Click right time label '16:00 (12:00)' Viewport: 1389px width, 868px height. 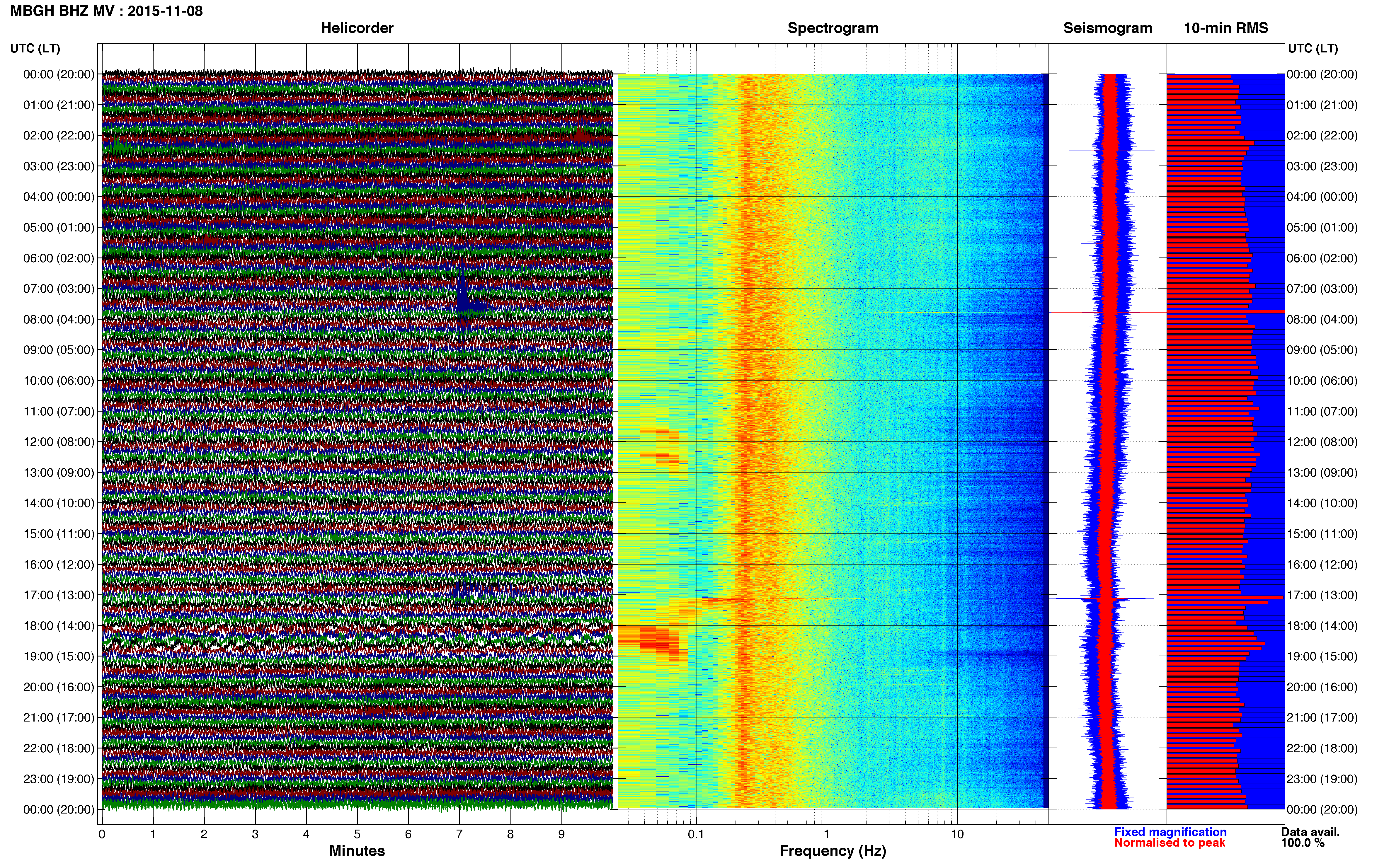pos(1322,564)
